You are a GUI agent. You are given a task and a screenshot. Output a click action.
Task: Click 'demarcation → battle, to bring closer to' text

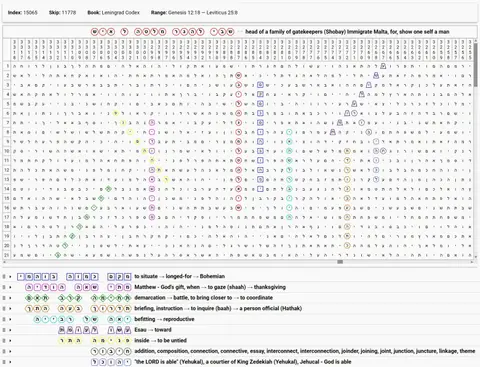pos(203,298)
